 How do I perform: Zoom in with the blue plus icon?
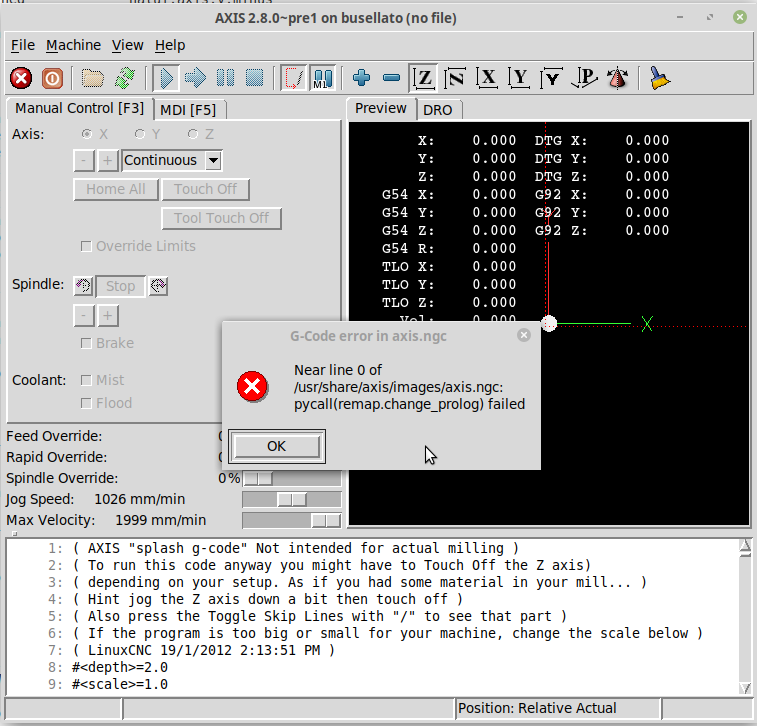coord(362,78)
